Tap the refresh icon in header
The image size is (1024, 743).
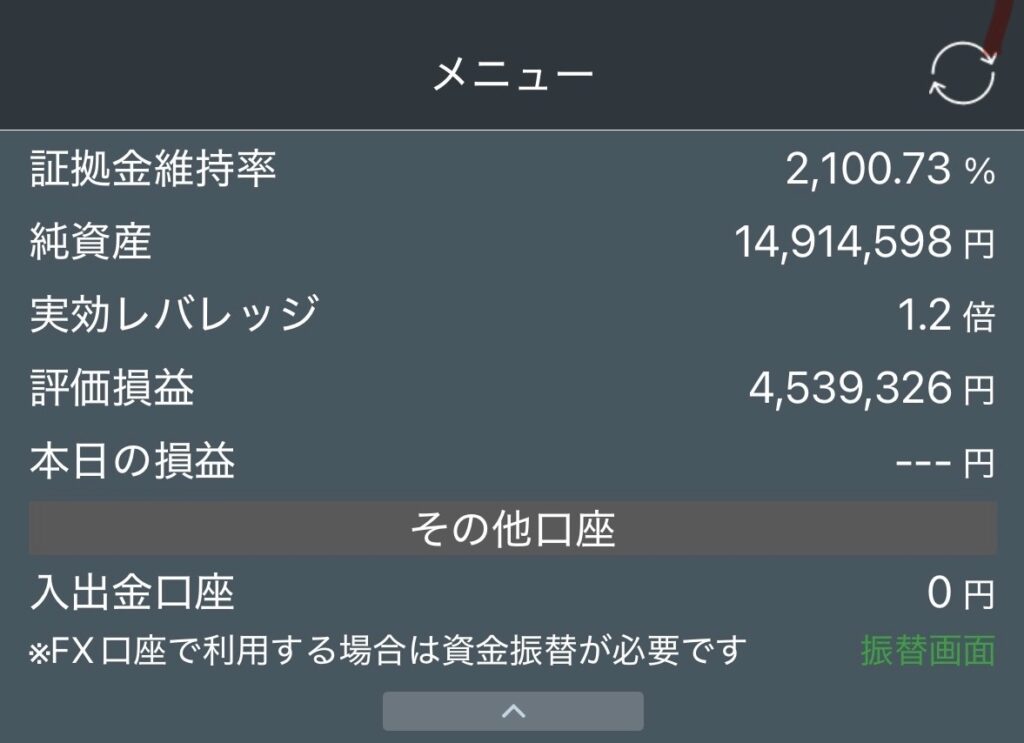click(x=963, y=74)
